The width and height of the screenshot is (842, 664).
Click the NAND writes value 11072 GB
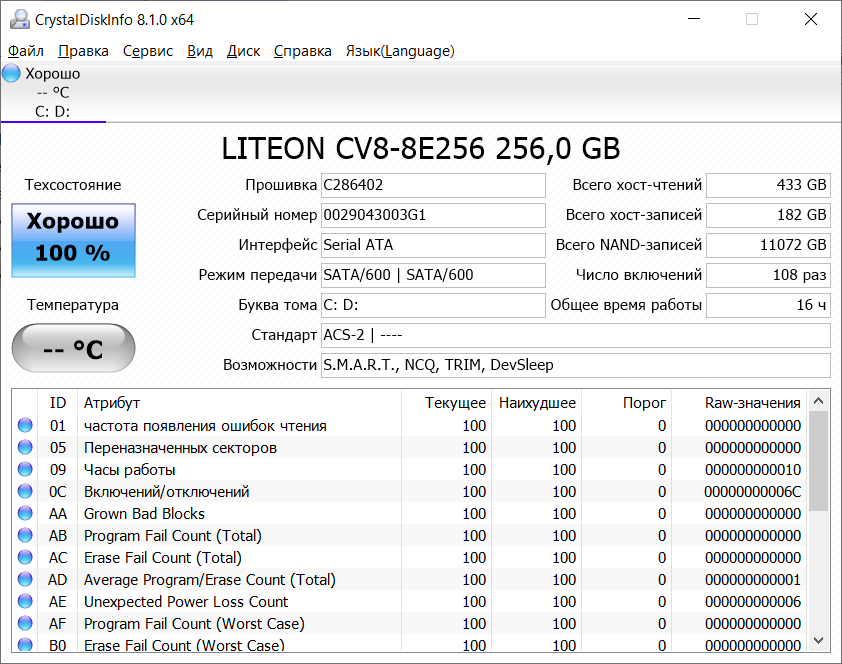[768, 245]
